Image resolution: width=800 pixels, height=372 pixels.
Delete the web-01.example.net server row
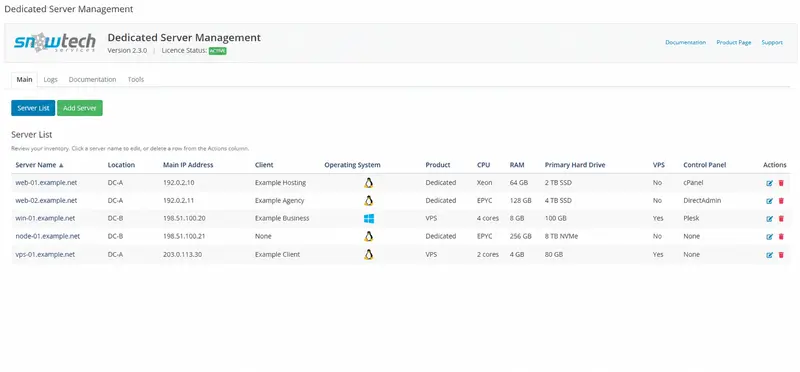tap(781, 183)
